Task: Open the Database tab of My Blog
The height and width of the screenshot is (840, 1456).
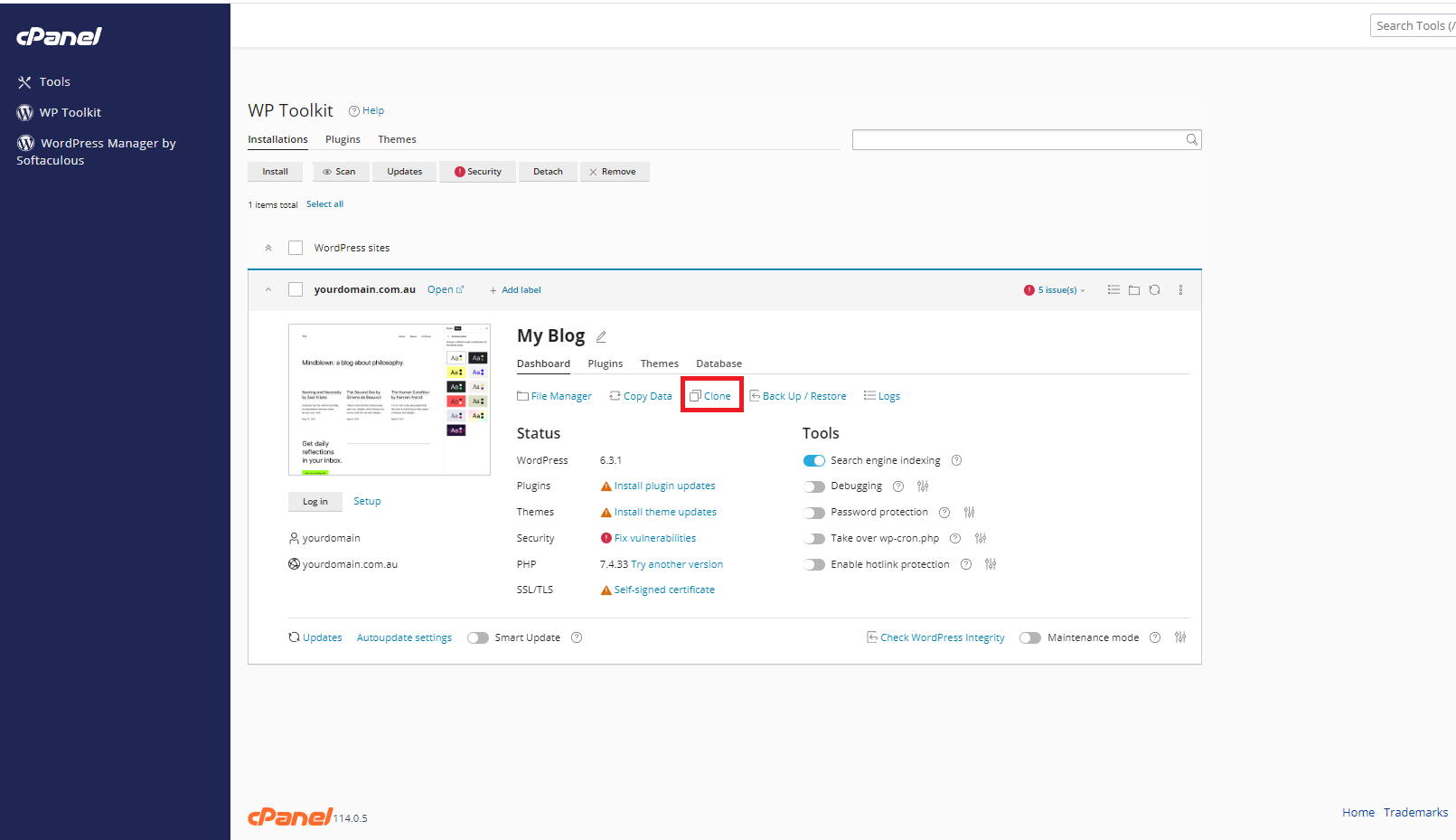Action: [x=719, y=363]
